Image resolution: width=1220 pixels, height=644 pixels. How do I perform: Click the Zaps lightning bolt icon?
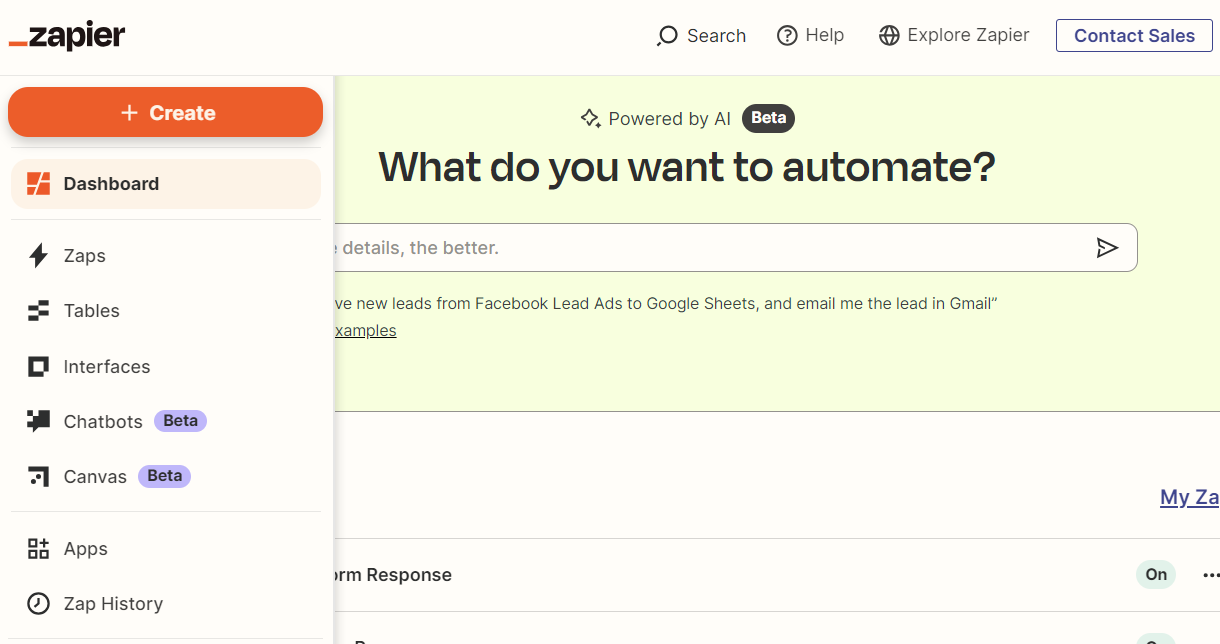[38, 256]
